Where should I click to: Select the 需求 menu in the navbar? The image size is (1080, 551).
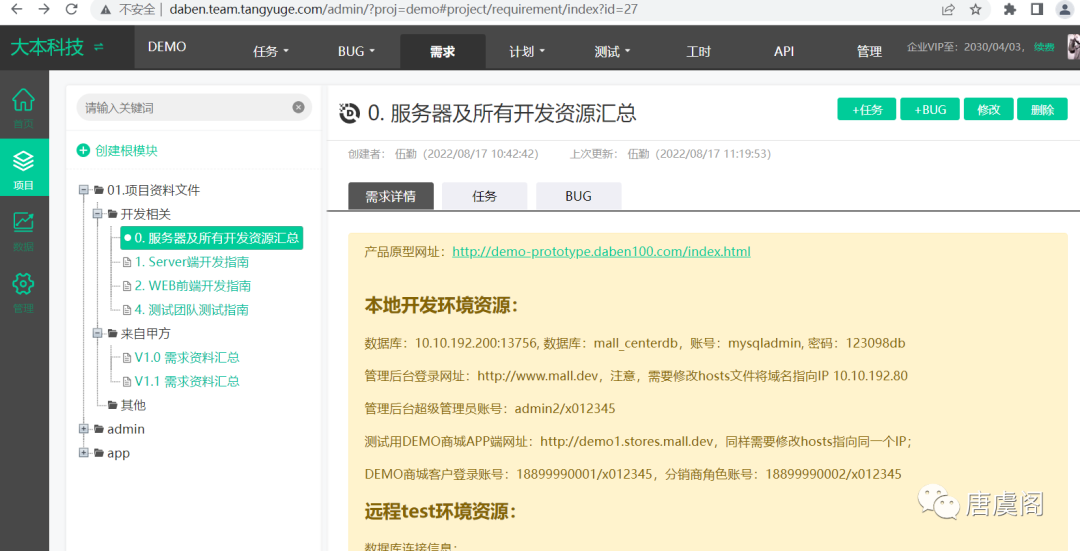coord(443,52)
